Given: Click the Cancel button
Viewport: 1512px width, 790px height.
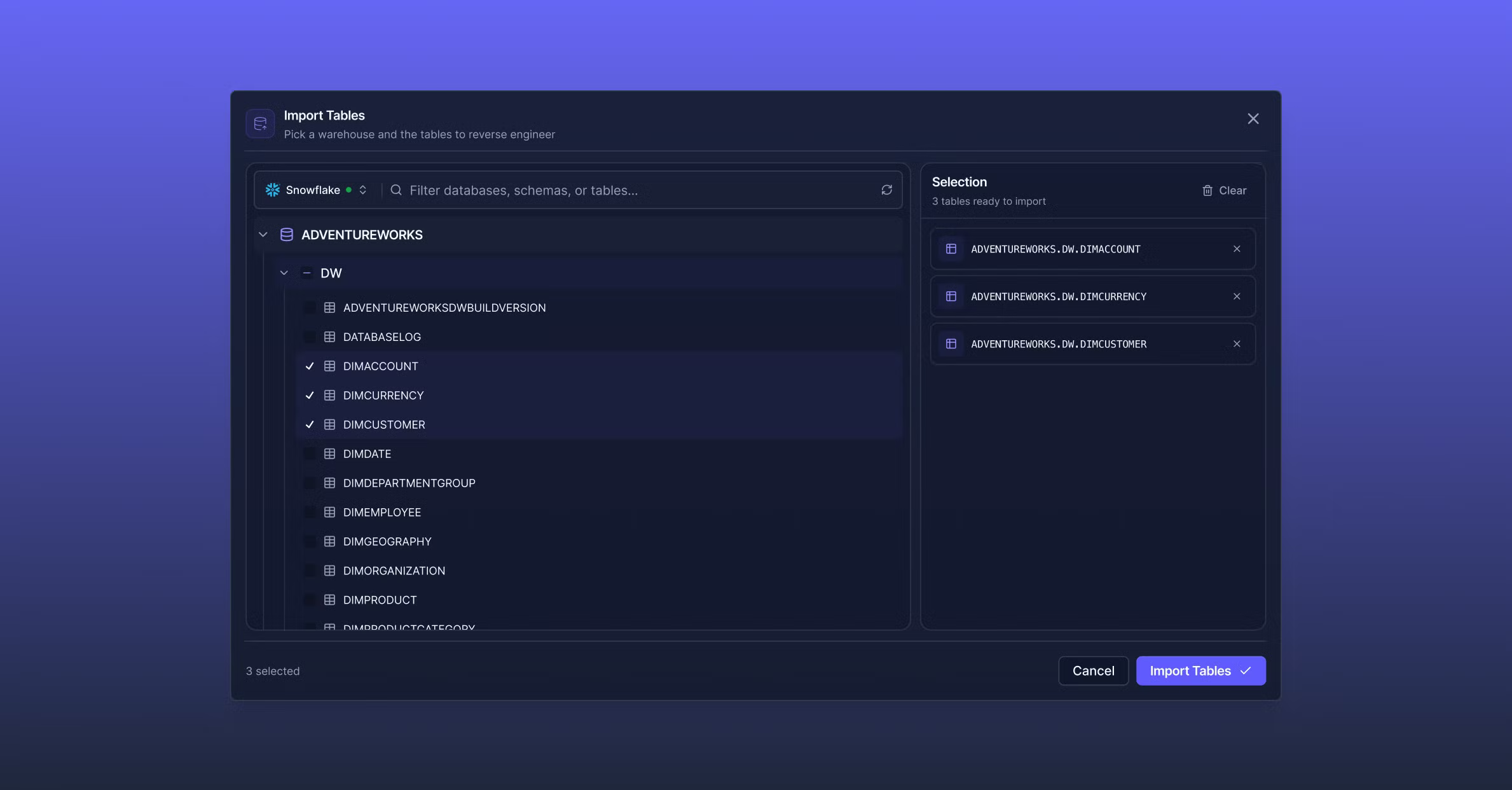Looking at the screenshot, I should (1093, 671).
